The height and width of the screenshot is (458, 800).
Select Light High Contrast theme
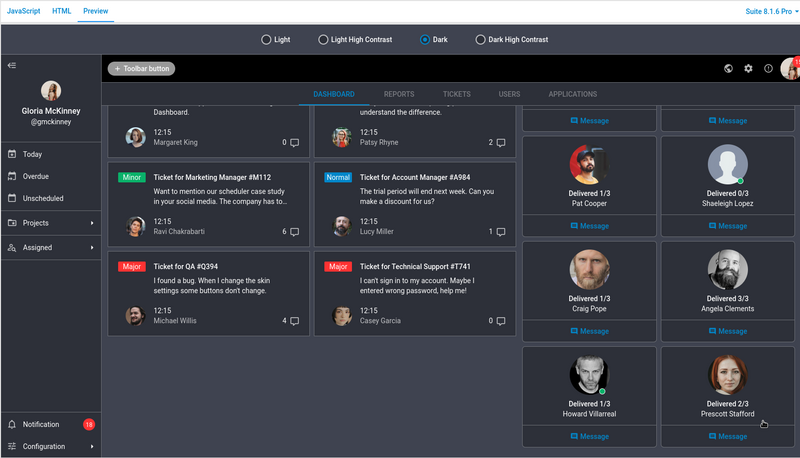coord(323,40)
